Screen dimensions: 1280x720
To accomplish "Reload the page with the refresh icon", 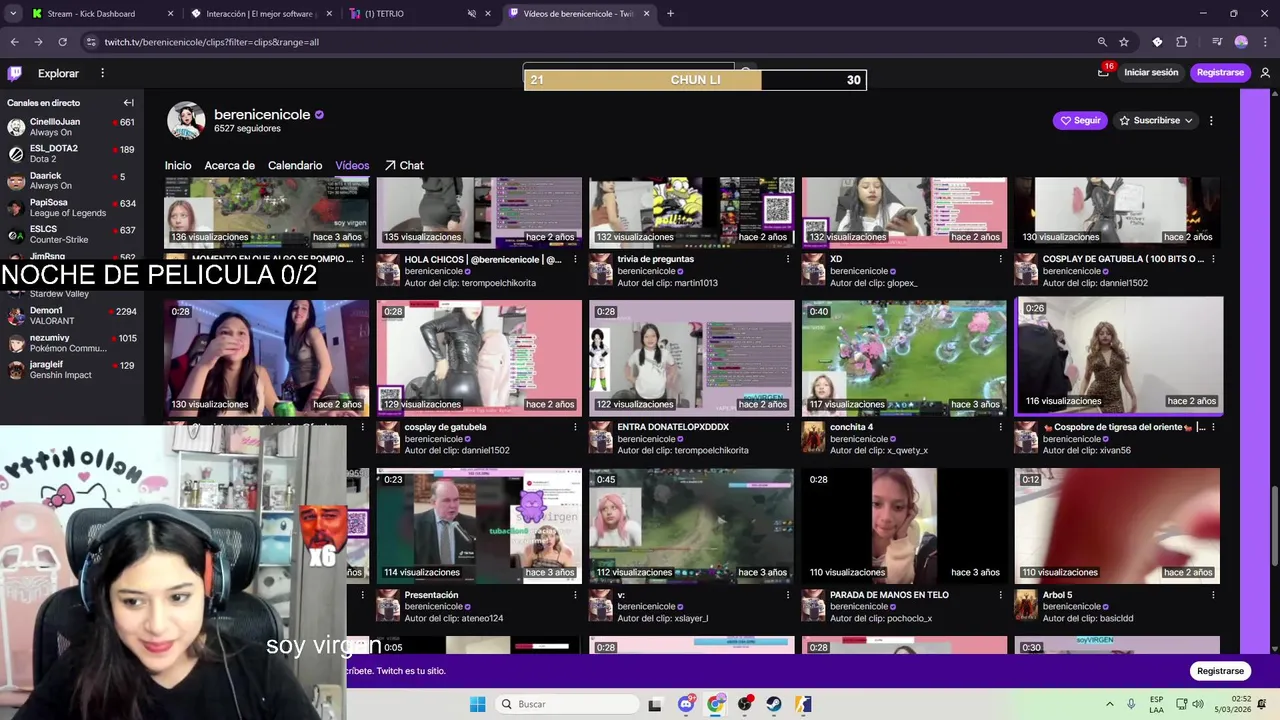I will click(62, 42).
